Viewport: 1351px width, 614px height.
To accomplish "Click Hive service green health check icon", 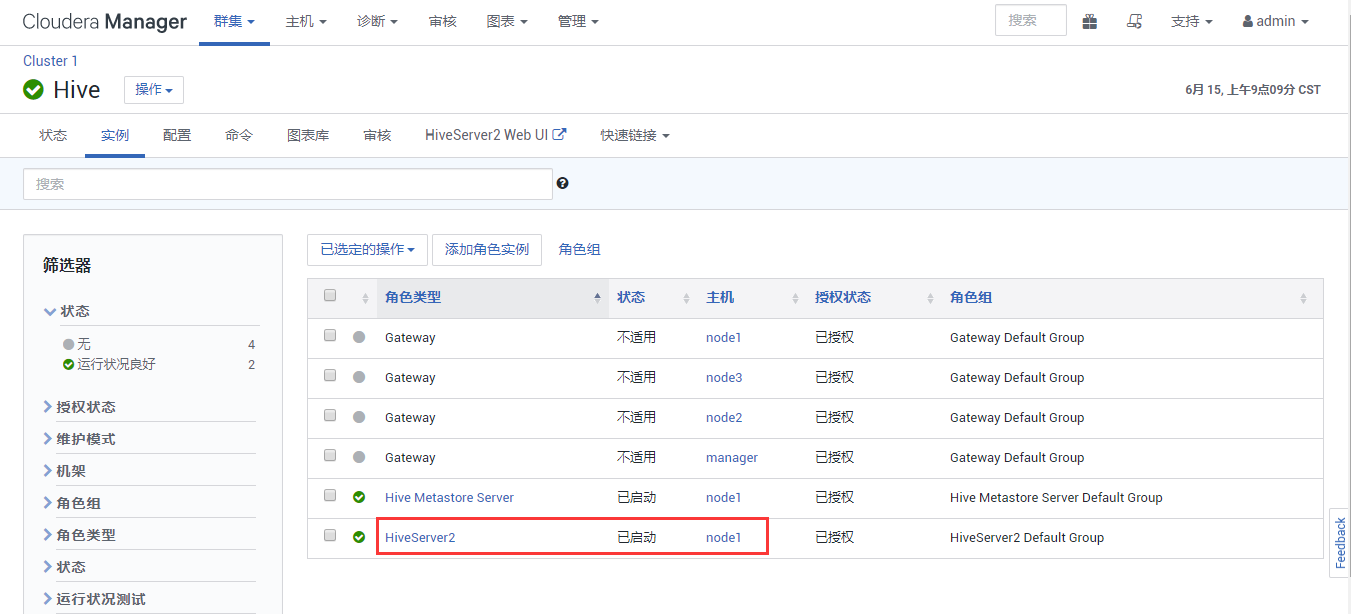I will click(33, 89).
